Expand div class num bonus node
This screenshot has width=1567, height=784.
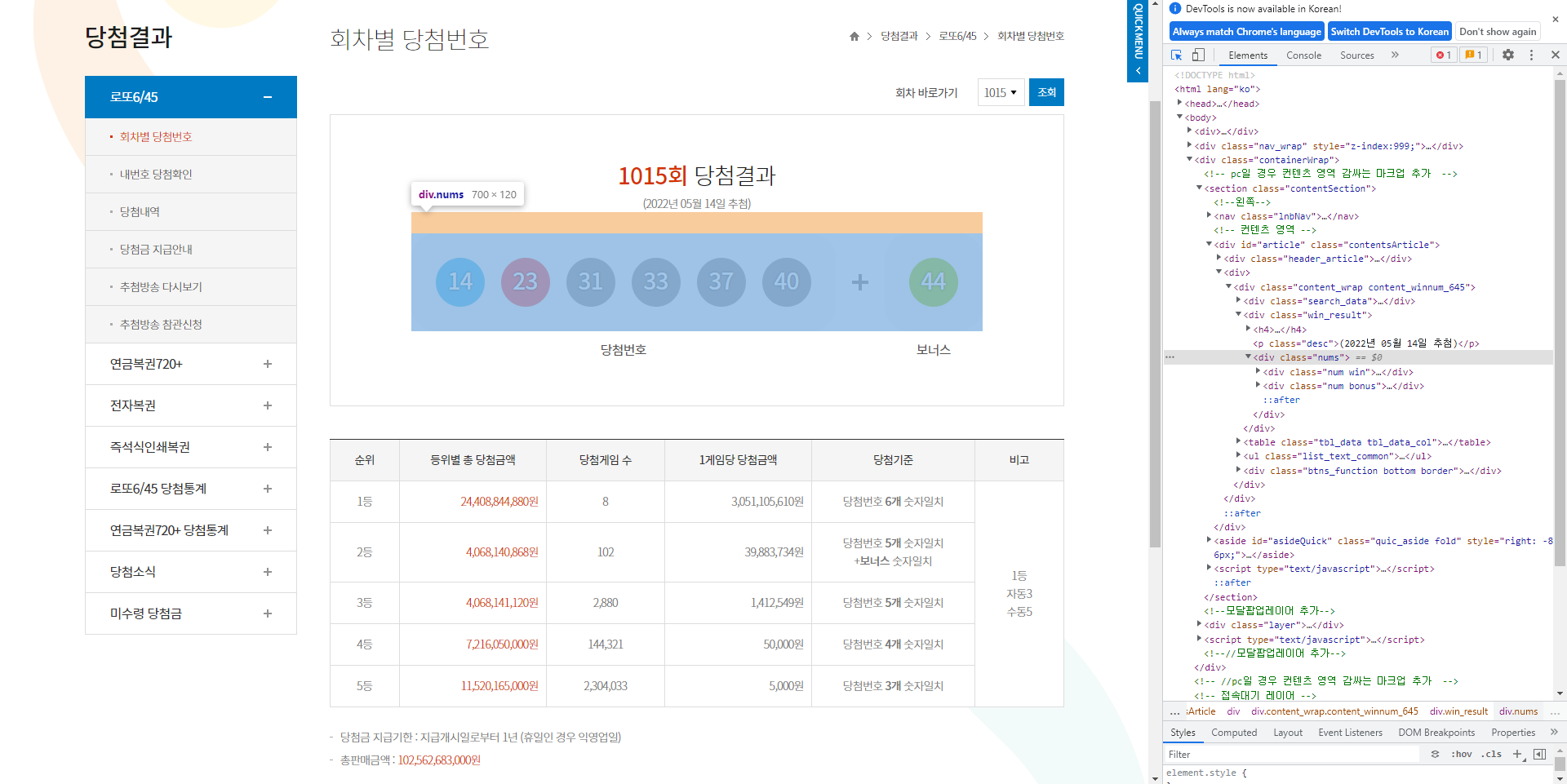1258,385
